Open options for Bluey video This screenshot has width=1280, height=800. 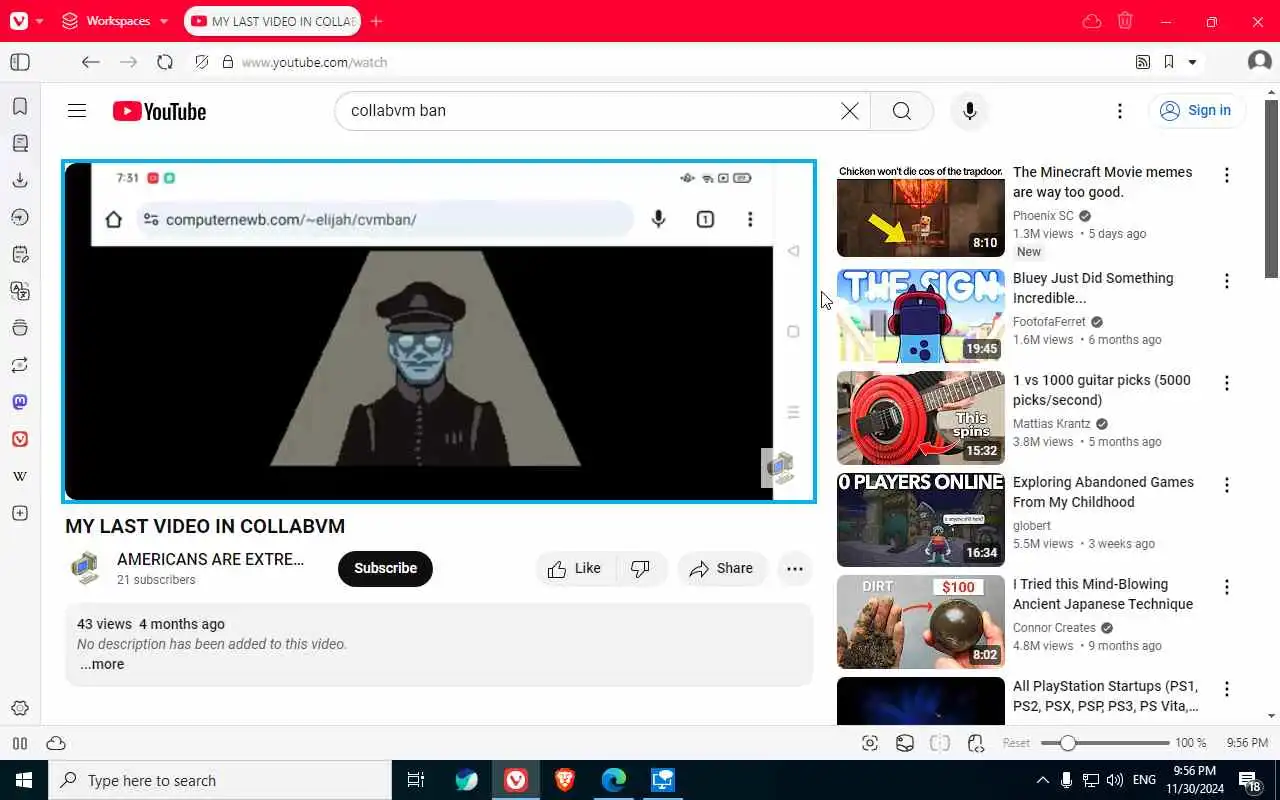pos(1227,281)
